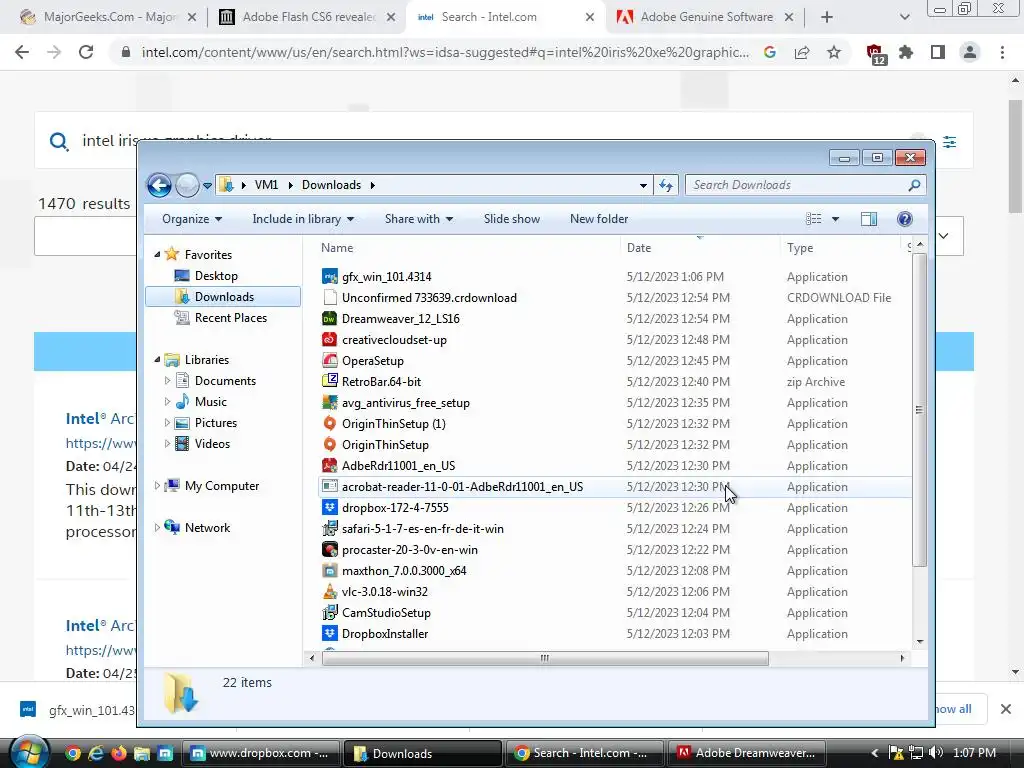Click the CamStudioSetup file icon
The height and width of the screenshot is (768, 1024).
(330, 613)
